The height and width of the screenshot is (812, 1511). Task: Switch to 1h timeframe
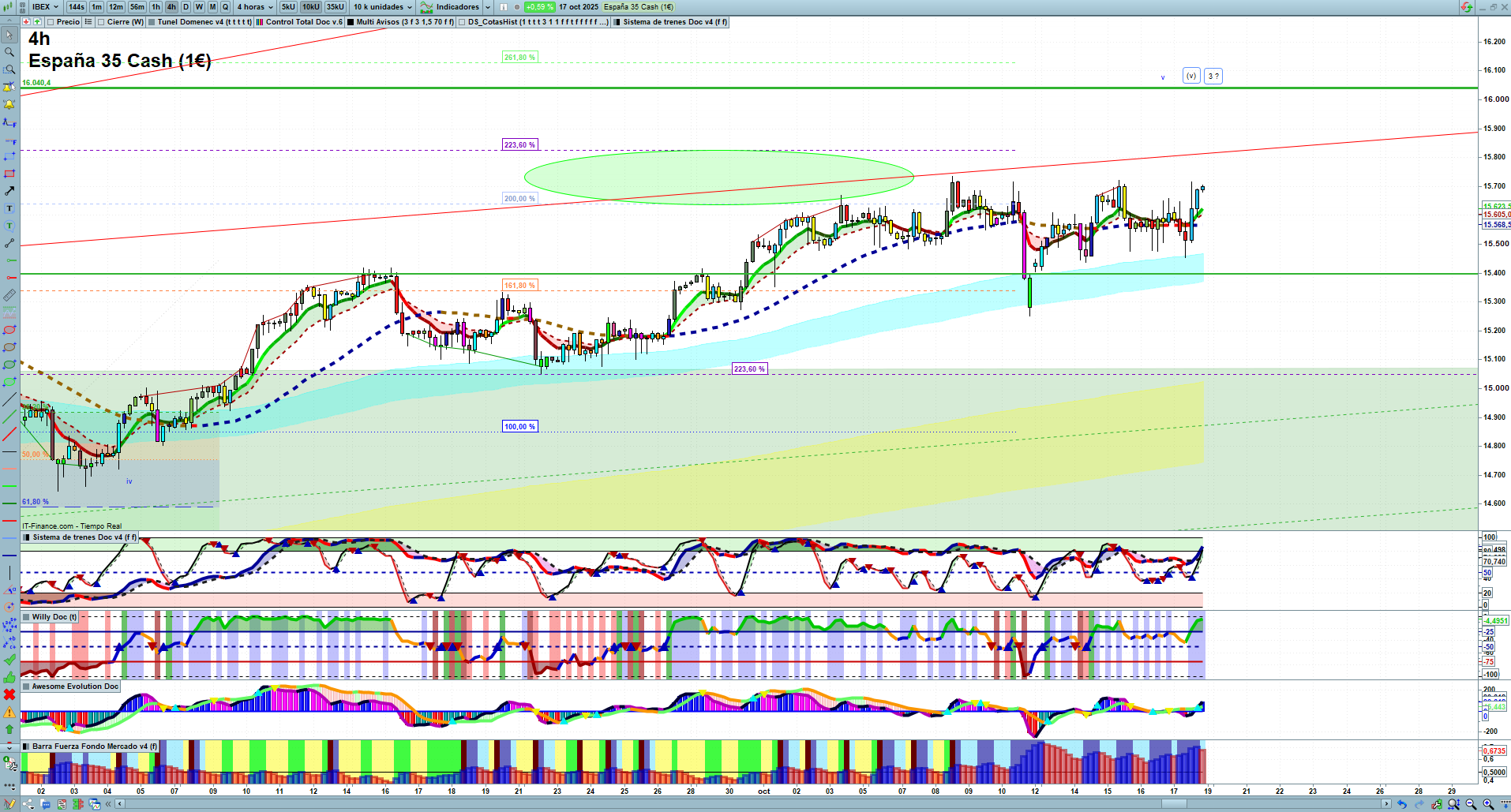tap(156, 7)
